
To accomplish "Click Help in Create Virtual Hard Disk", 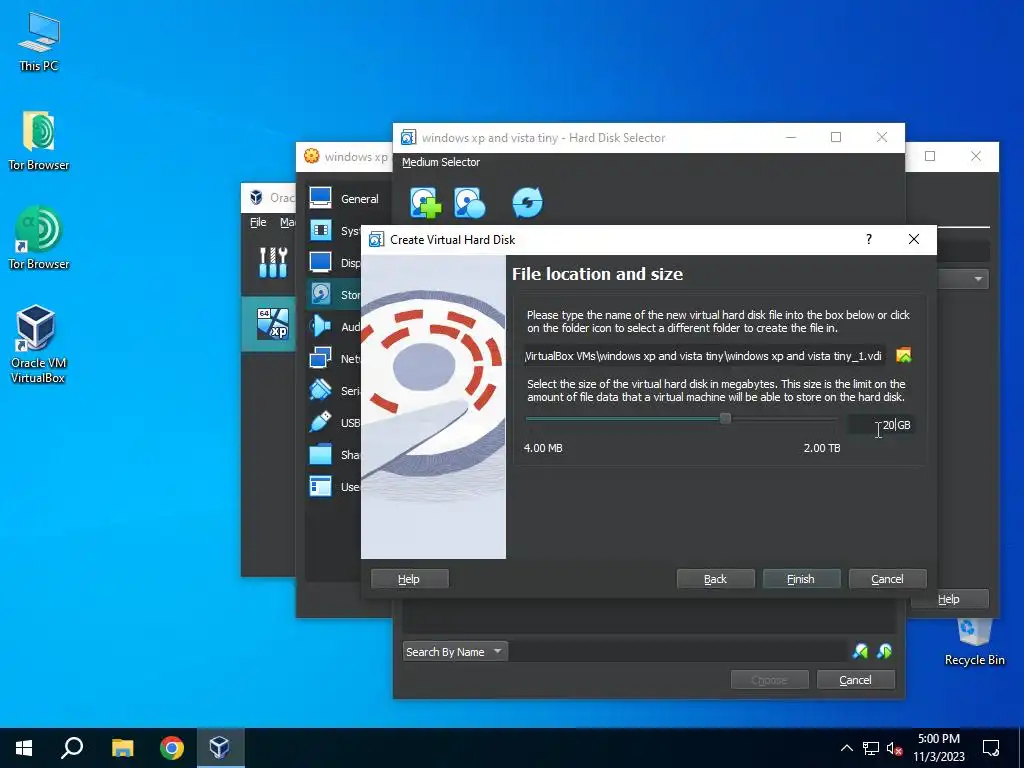I will coord(409,579).
